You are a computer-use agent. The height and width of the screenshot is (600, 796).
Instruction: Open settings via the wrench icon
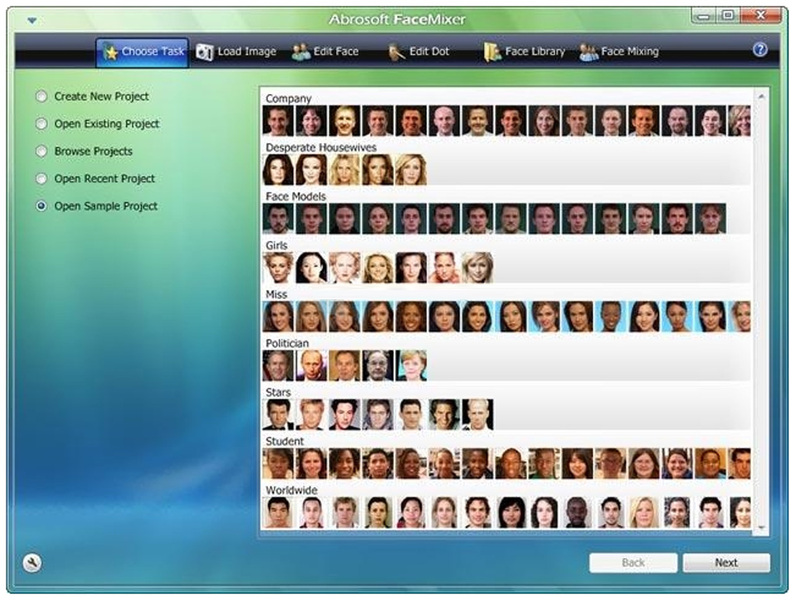tap(32, 563)
